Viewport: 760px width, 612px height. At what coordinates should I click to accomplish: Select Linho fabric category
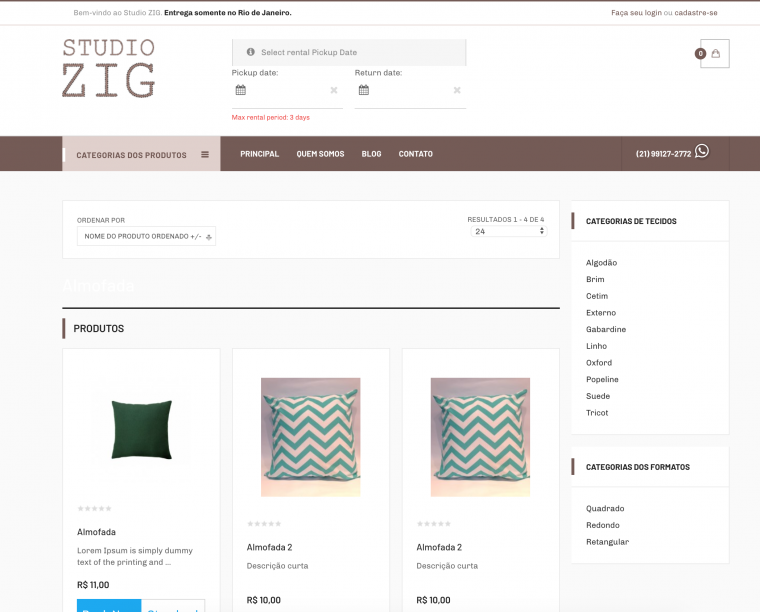pos(596,346)
